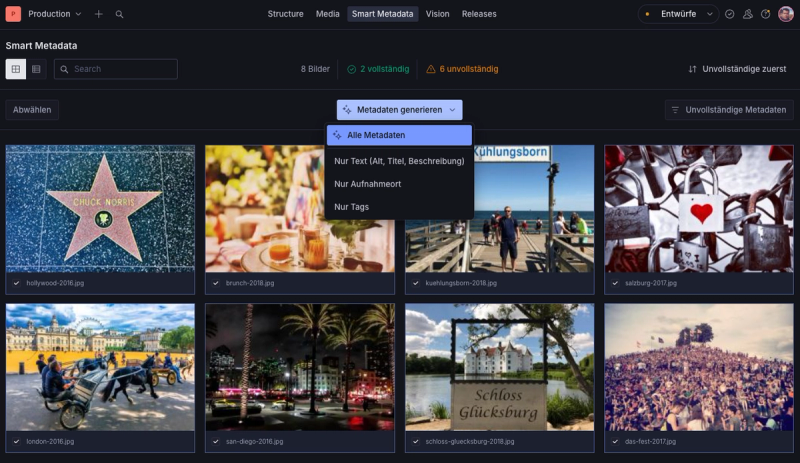Open Unvollständige zuerst sort dropdown
The height and width of the screenshot is (463, 800).
pyautogui.click(x=737, y=69)
